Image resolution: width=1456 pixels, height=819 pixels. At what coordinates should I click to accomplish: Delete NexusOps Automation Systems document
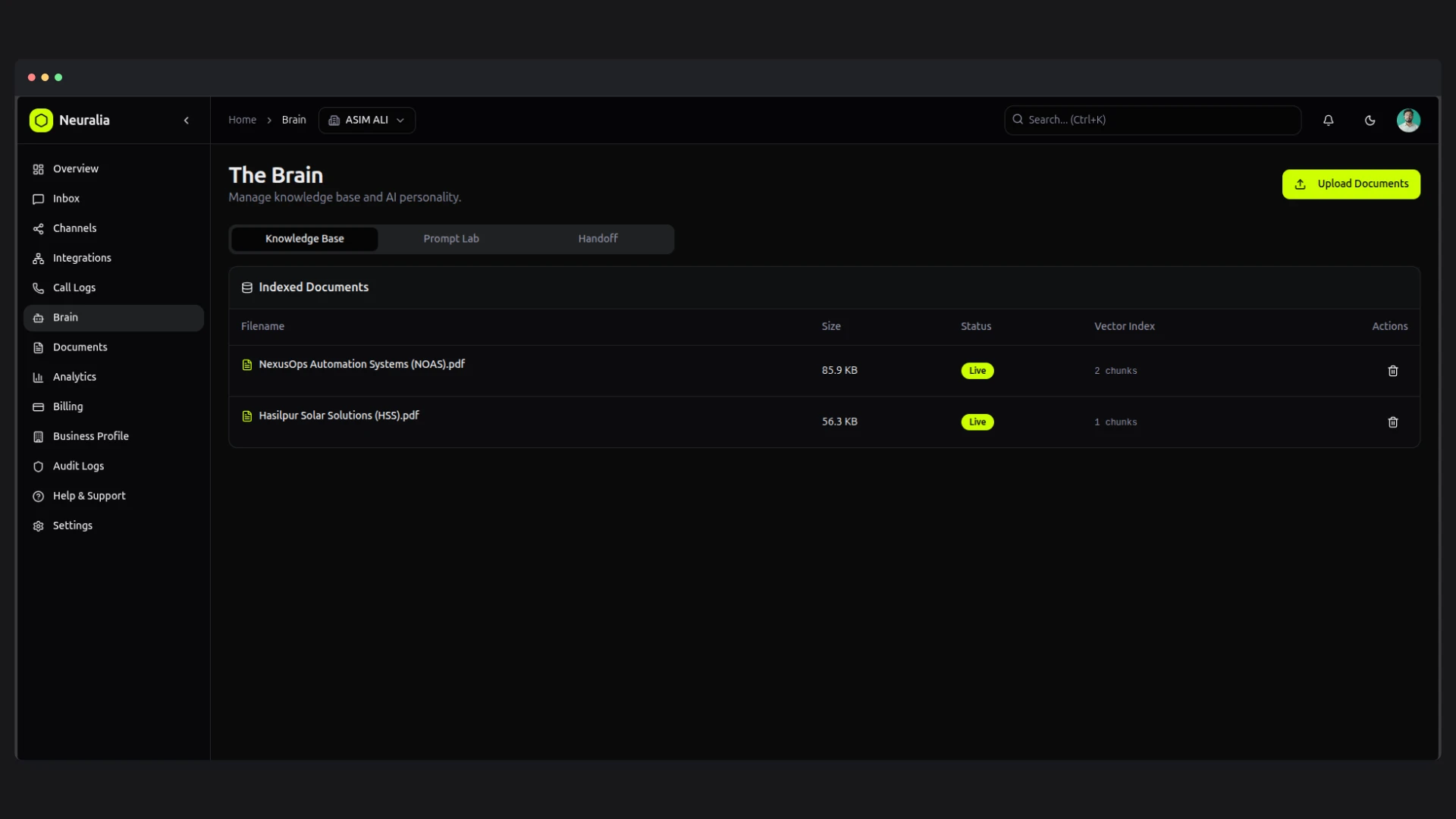click(x=1392, y=371)
